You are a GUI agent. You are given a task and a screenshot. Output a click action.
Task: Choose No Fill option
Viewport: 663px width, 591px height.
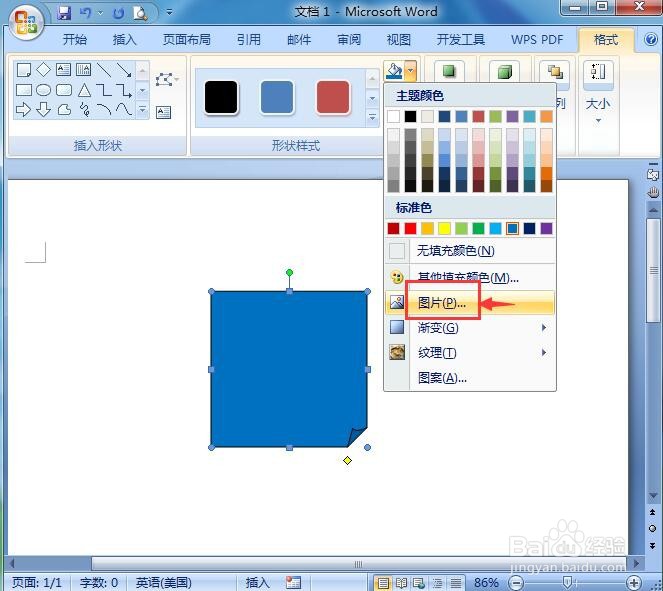(x=469, y=251)
